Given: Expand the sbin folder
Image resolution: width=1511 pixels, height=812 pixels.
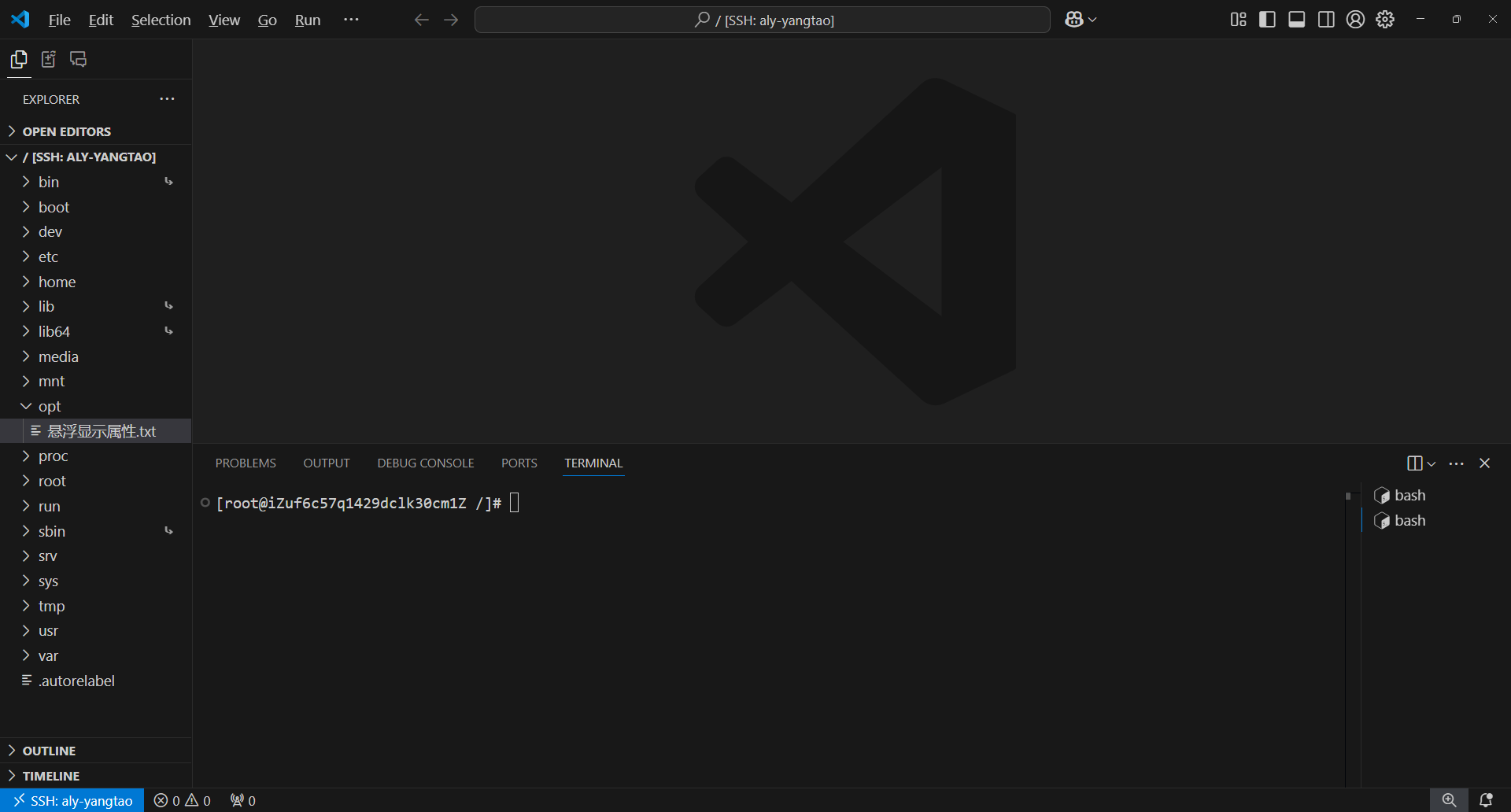Looking at the screenshot, I should [96, 531].
